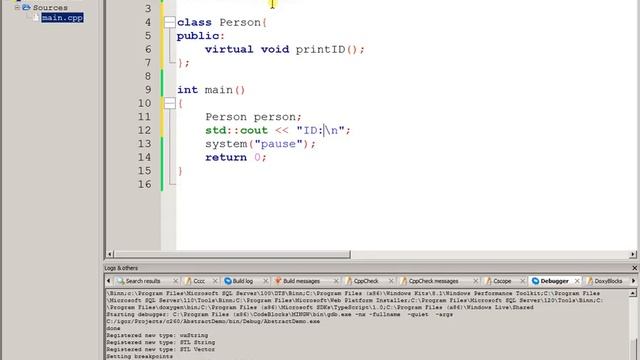Image resolution: width=640 pixels, height=360 pixels.
Task: Click 'std::cout' on line 12
Action: pos(236,130)
